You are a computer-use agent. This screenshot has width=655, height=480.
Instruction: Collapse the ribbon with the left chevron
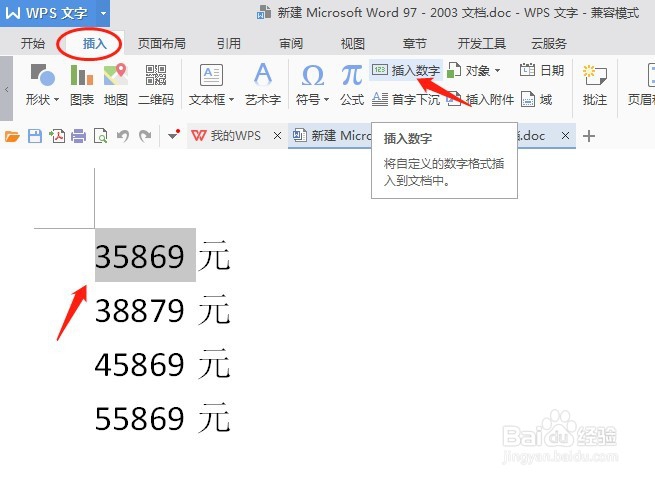point(6,89)
